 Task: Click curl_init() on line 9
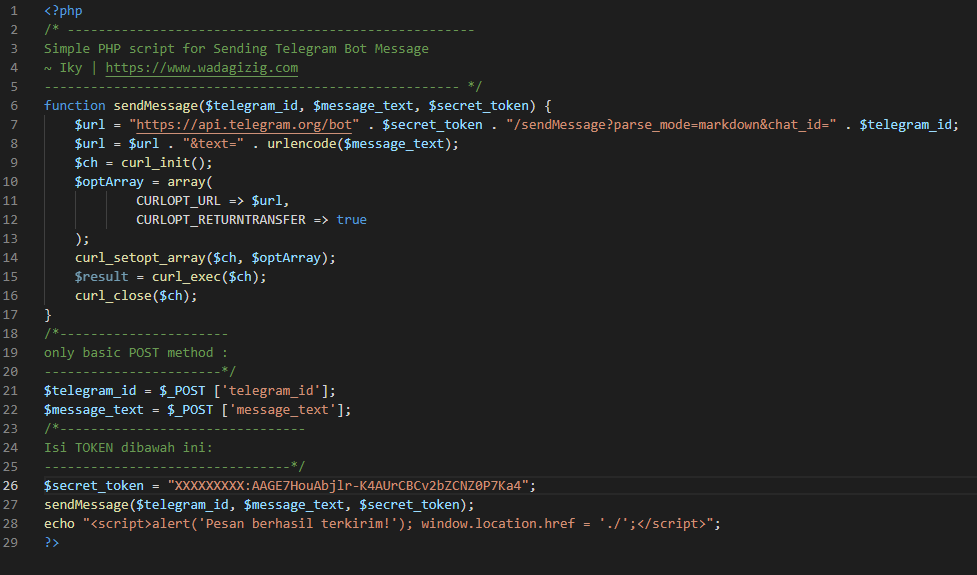pyautogui.click(x=163, y=163)
